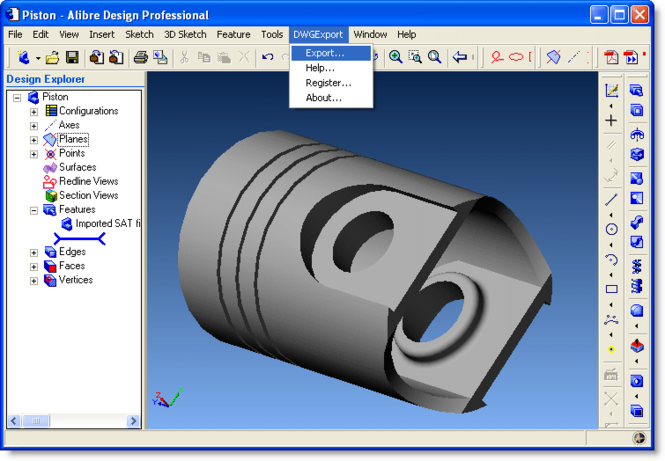
Task: Select the Extrude Boss feature icon
Action: (x=637, y=90)
